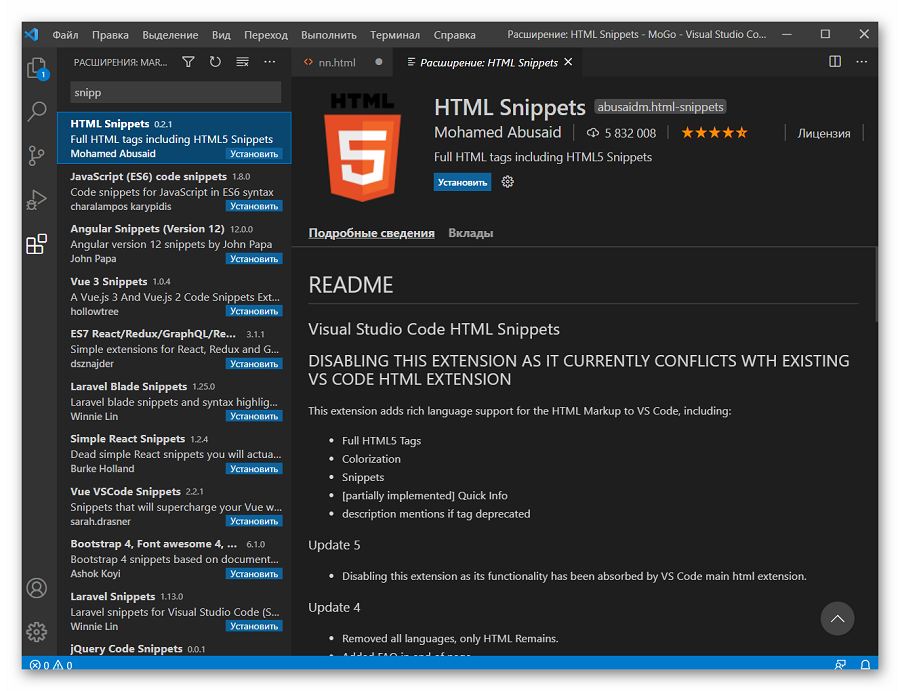The height and width of the screenshot is (691, 900).
Task: Select jQuery Code Snippets in the list
Action: 174,649
